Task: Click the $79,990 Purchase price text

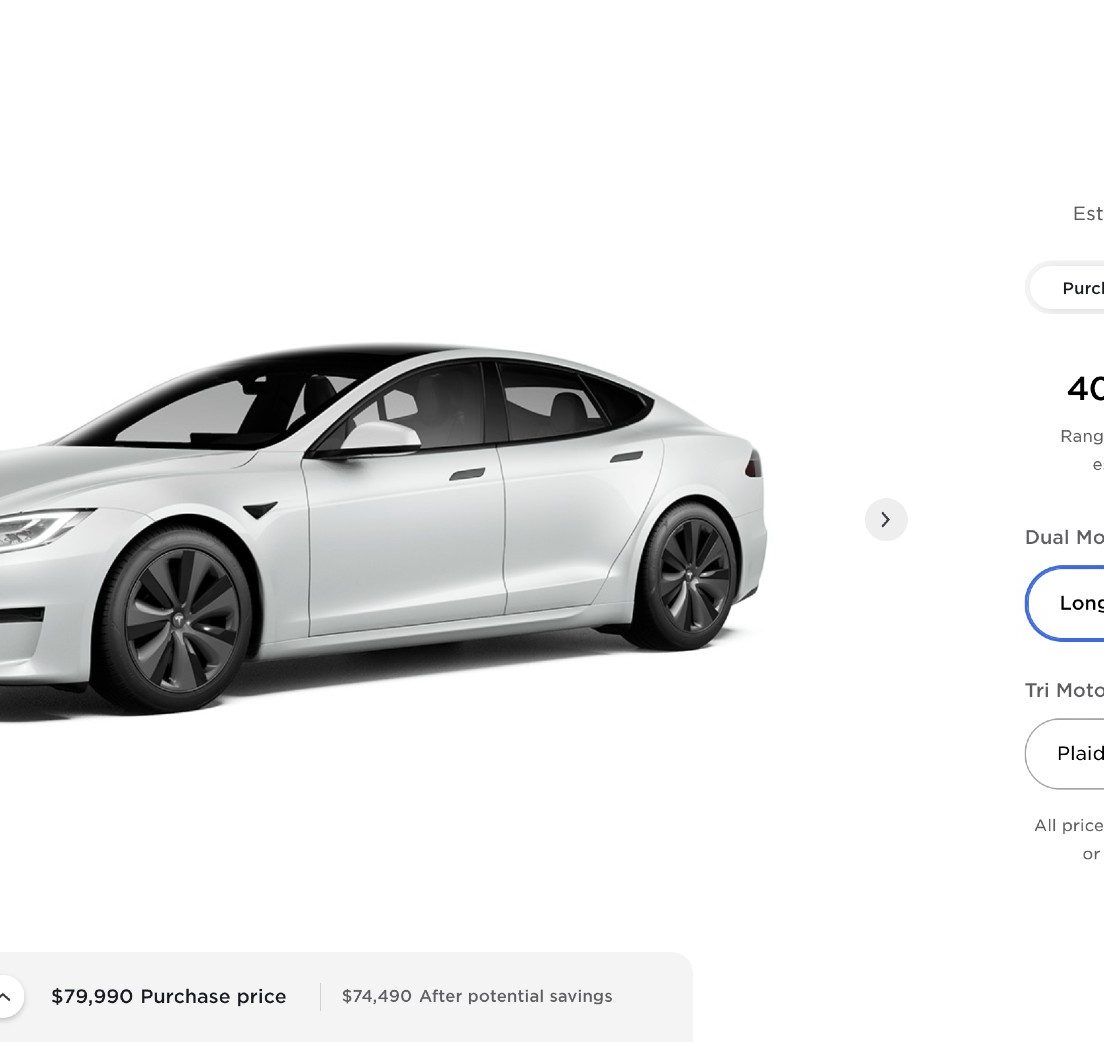Action: (x=169, y=996)
